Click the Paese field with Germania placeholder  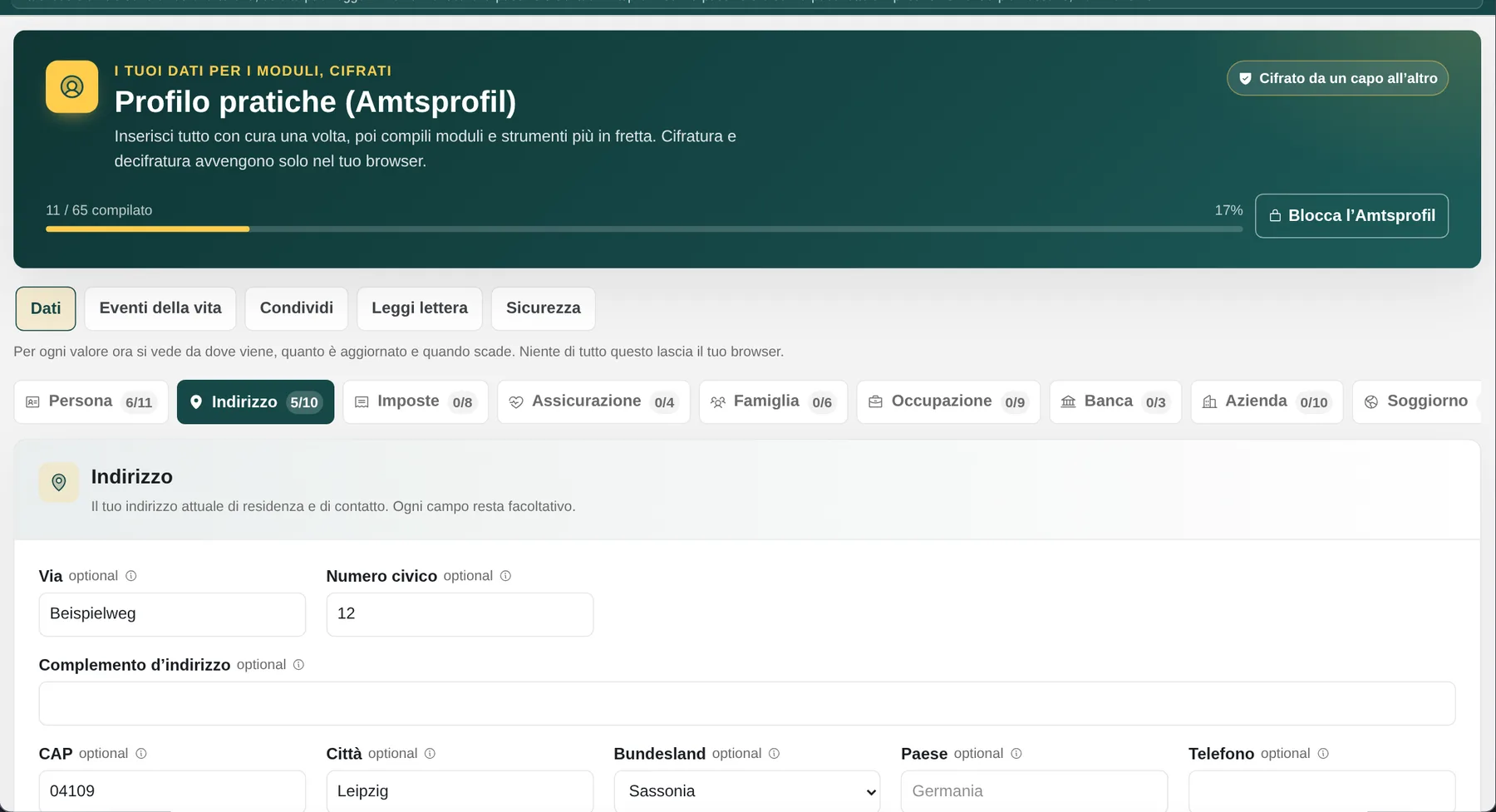[1035, 791]
